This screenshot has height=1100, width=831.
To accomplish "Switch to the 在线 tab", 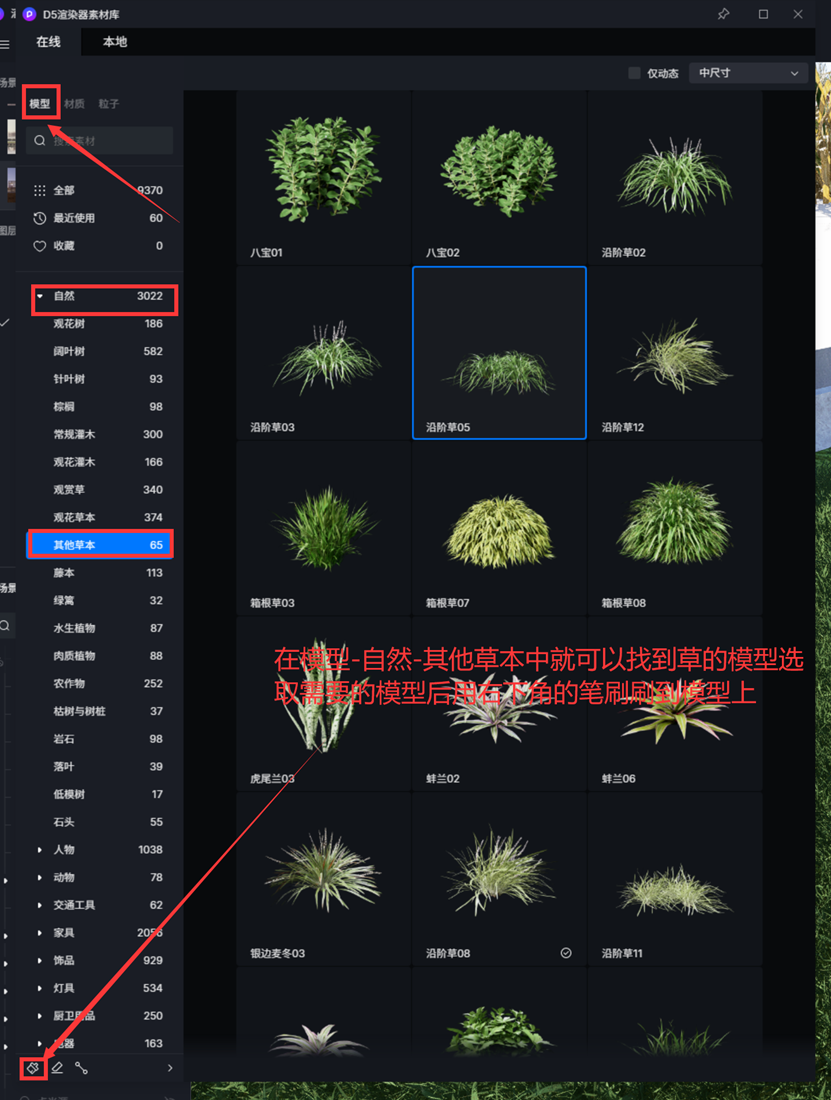I will (x=48, y=41).
